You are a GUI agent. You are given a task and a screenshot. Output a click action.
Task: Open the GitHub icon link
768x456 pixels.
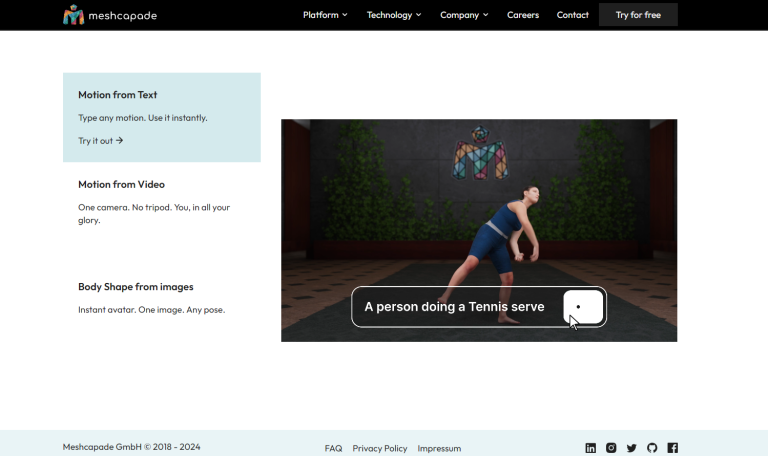[652, 448]
